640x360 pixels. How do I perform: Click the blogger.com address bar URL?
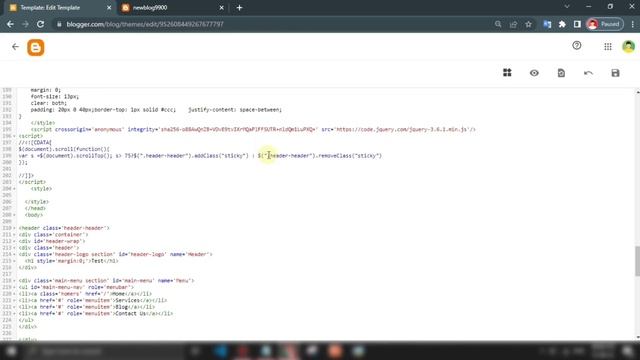(x=145, y=24)
